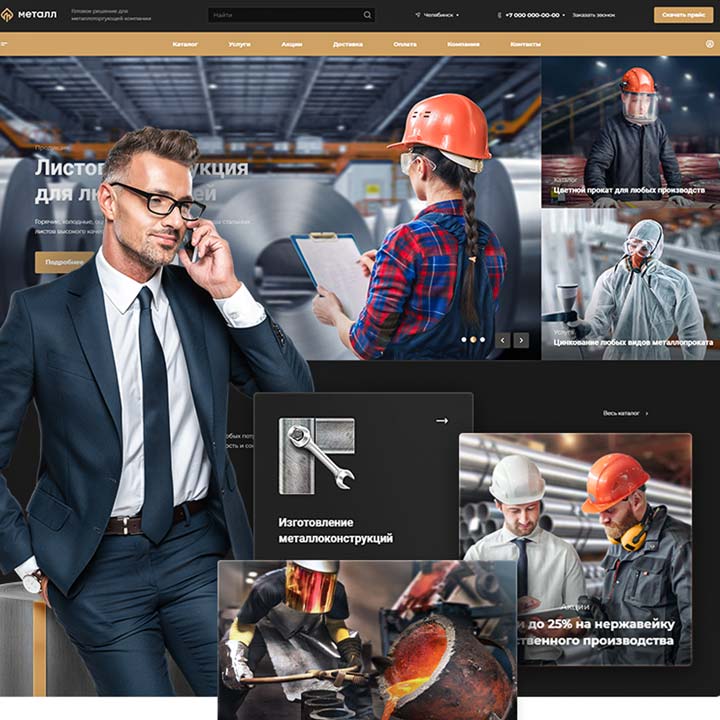The width and height of the screenshot is (720, 720).
Task: Open the user account icon
Action: (x=709, y=45)
